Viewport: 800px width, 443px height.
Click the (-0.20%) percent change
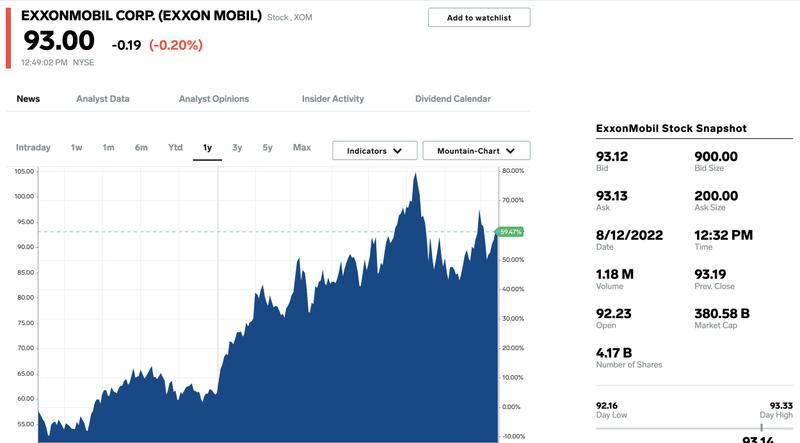pos(176,45)
